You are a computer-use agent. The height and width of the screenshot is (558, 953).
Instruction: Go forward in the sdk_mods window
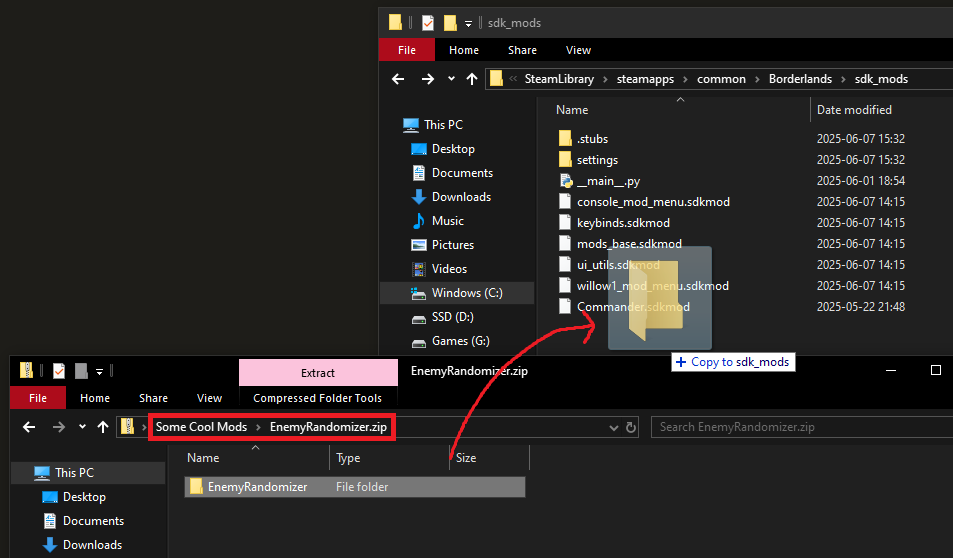(x=428, y=79)
